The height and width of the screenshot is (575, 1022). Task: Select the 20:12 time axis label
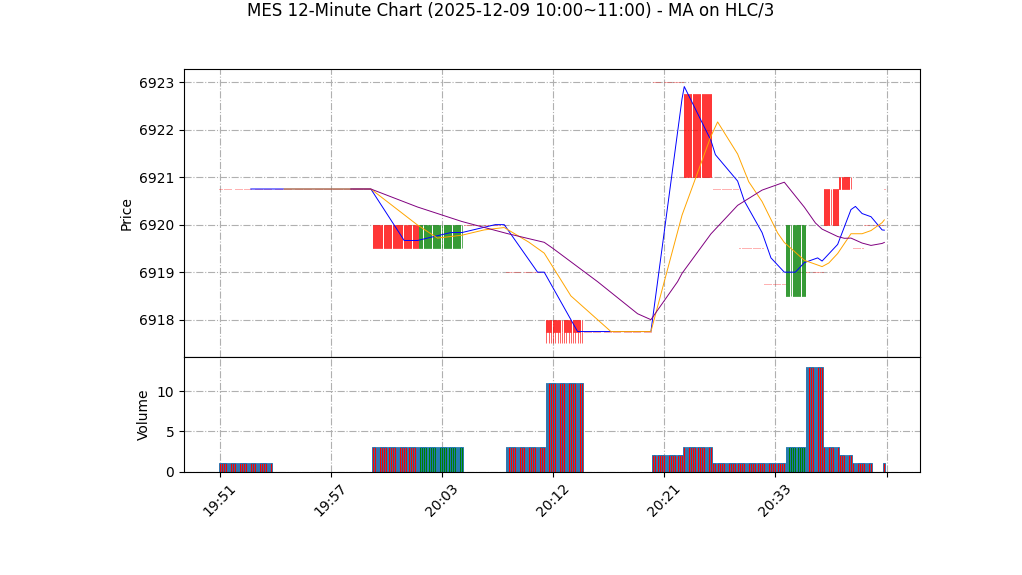552,500
